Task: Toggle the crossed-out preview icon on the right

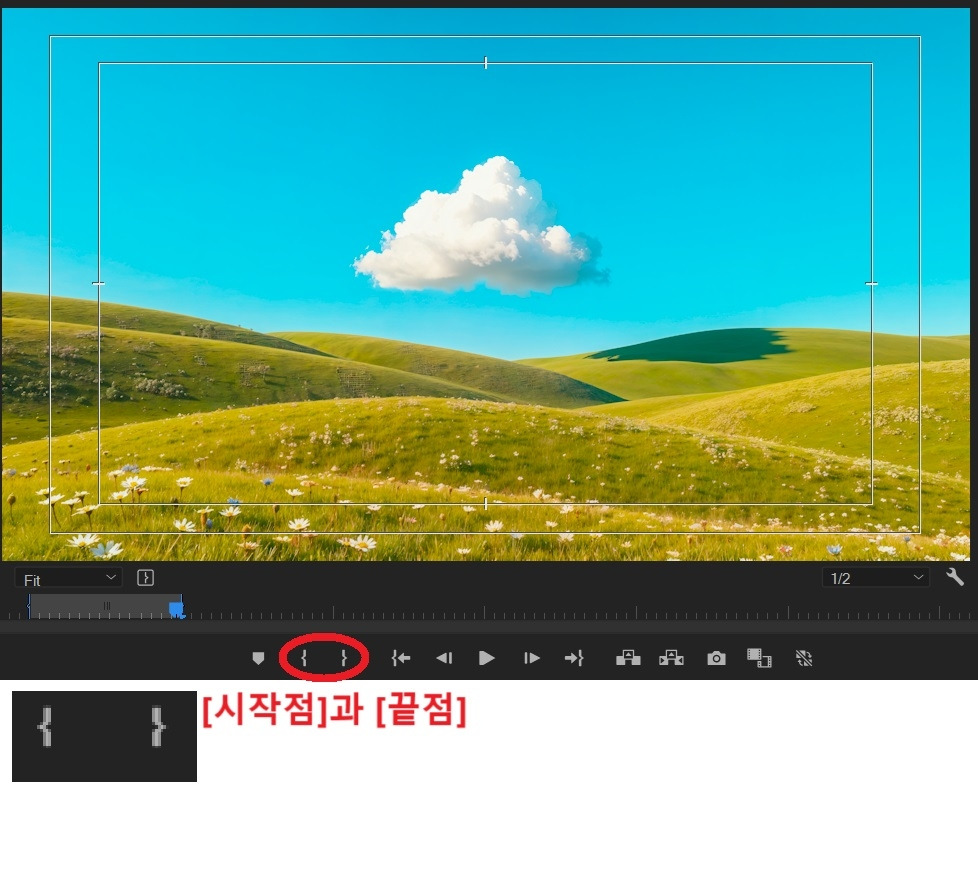Action: point(804,658)
